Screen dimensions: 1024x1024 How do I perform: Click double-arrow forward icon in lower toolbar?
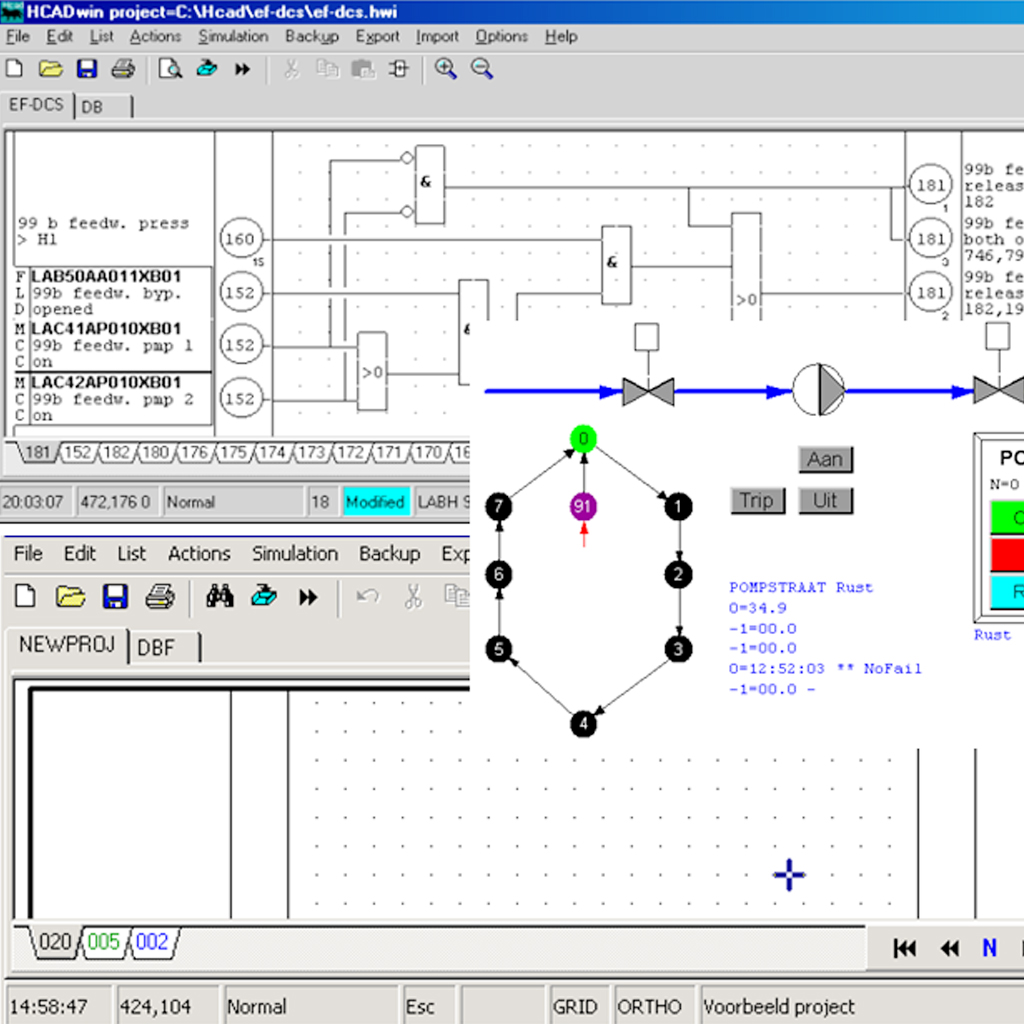308,597
